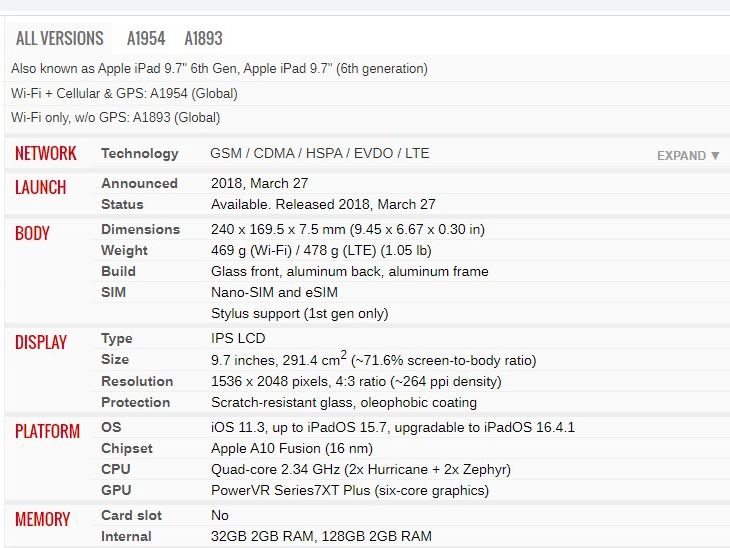Open the Protection spec label
The image size is (730, 548).
tap(135, 402)
